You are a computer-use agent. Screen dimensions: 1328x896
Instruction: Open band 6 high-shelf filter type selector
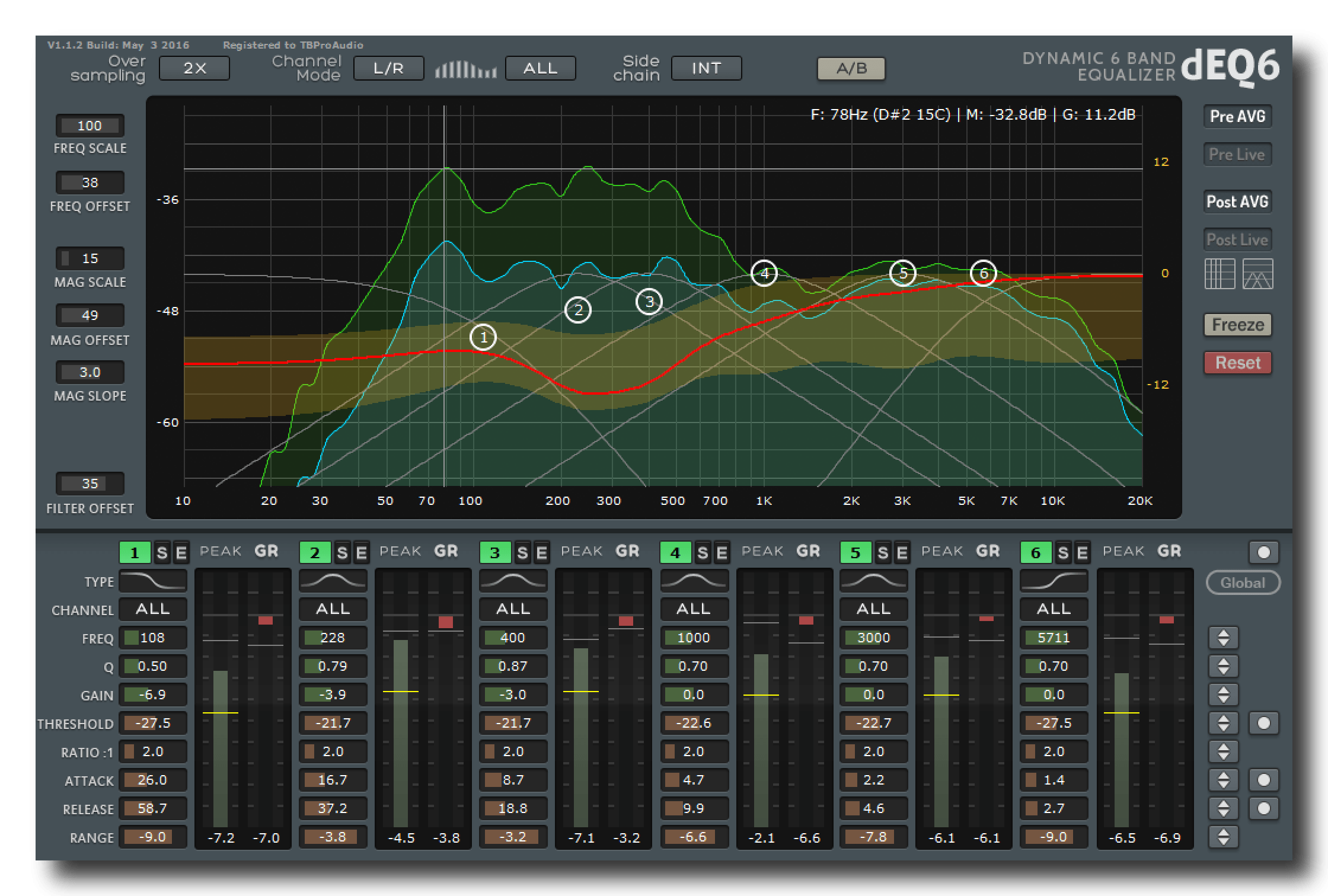click(x=1054, y=581)
